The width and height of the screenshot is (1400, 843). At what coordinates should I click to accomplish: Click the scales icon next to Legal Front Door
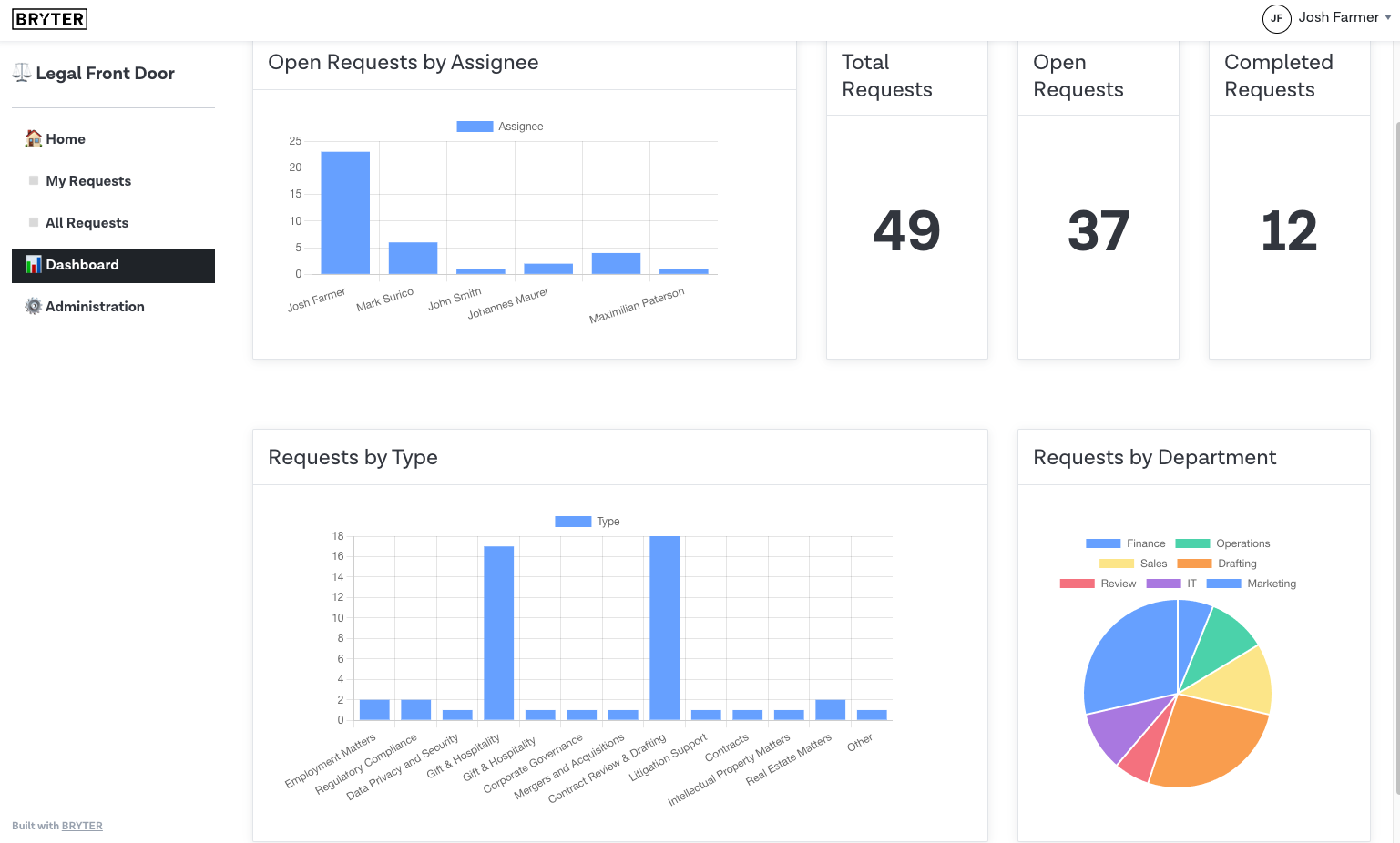(x=20, y=72)
